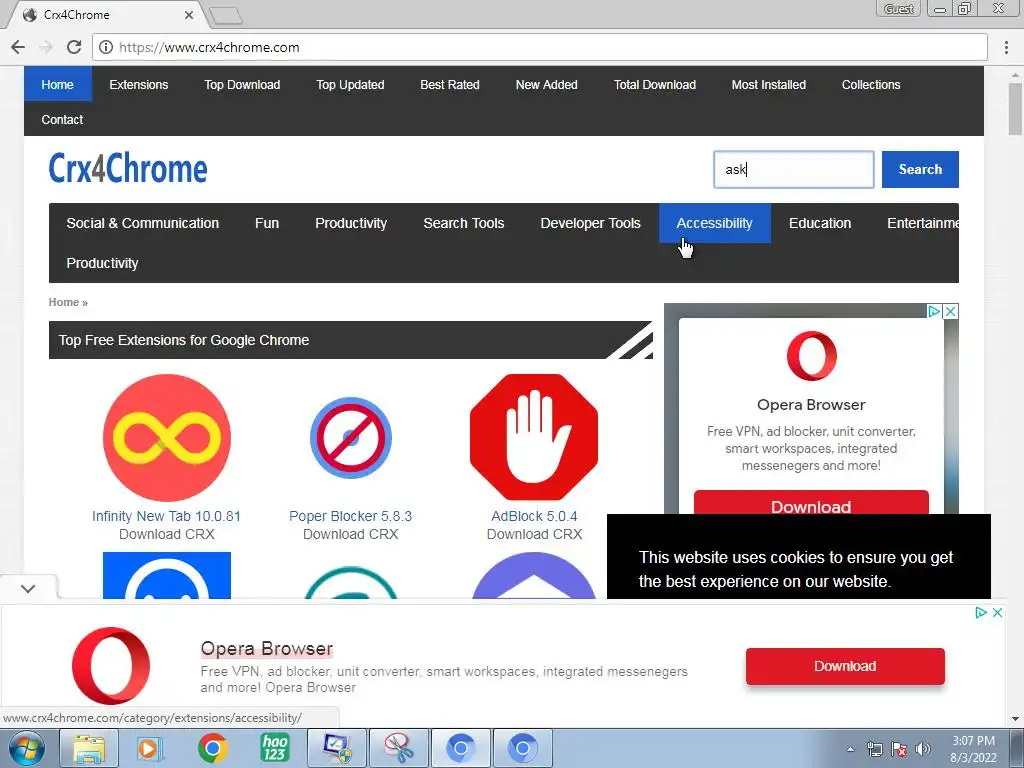Click the volume speaker tray icon
This screenshot has width=1024, height=768.
(923, 749)
